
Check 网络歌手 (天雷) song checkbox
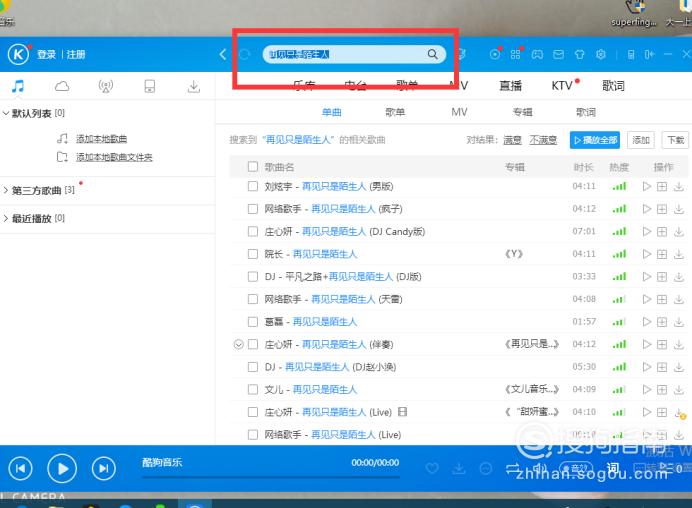pyautogui.click(x=253, y=299)
